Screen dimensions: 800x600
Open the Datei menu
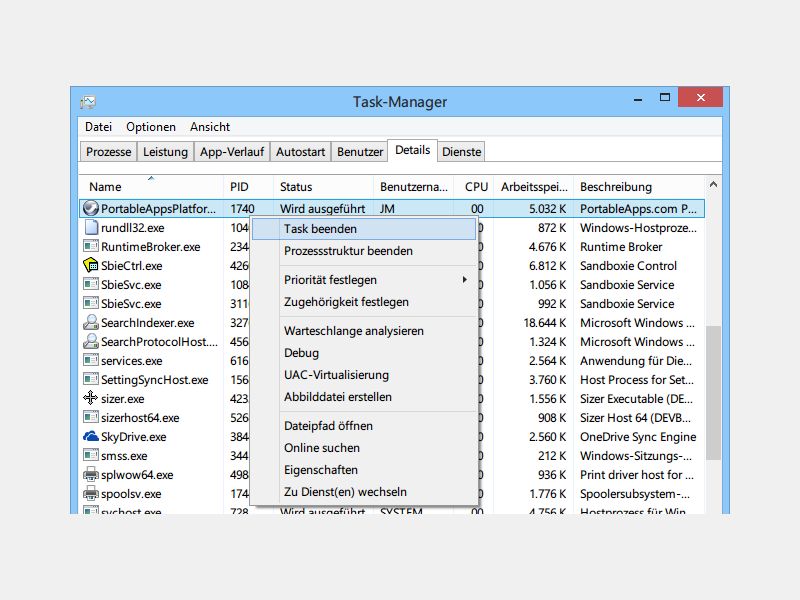tap(98, 127)
